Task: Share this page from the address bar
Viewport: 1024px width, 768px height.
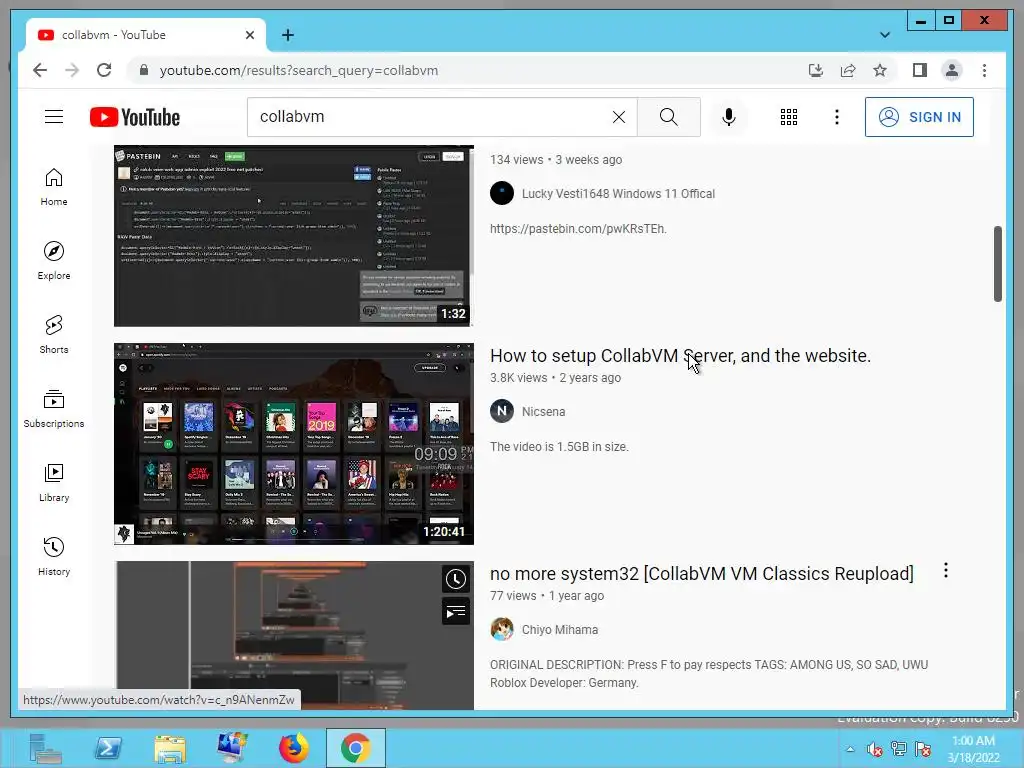Action: point(848,71)
